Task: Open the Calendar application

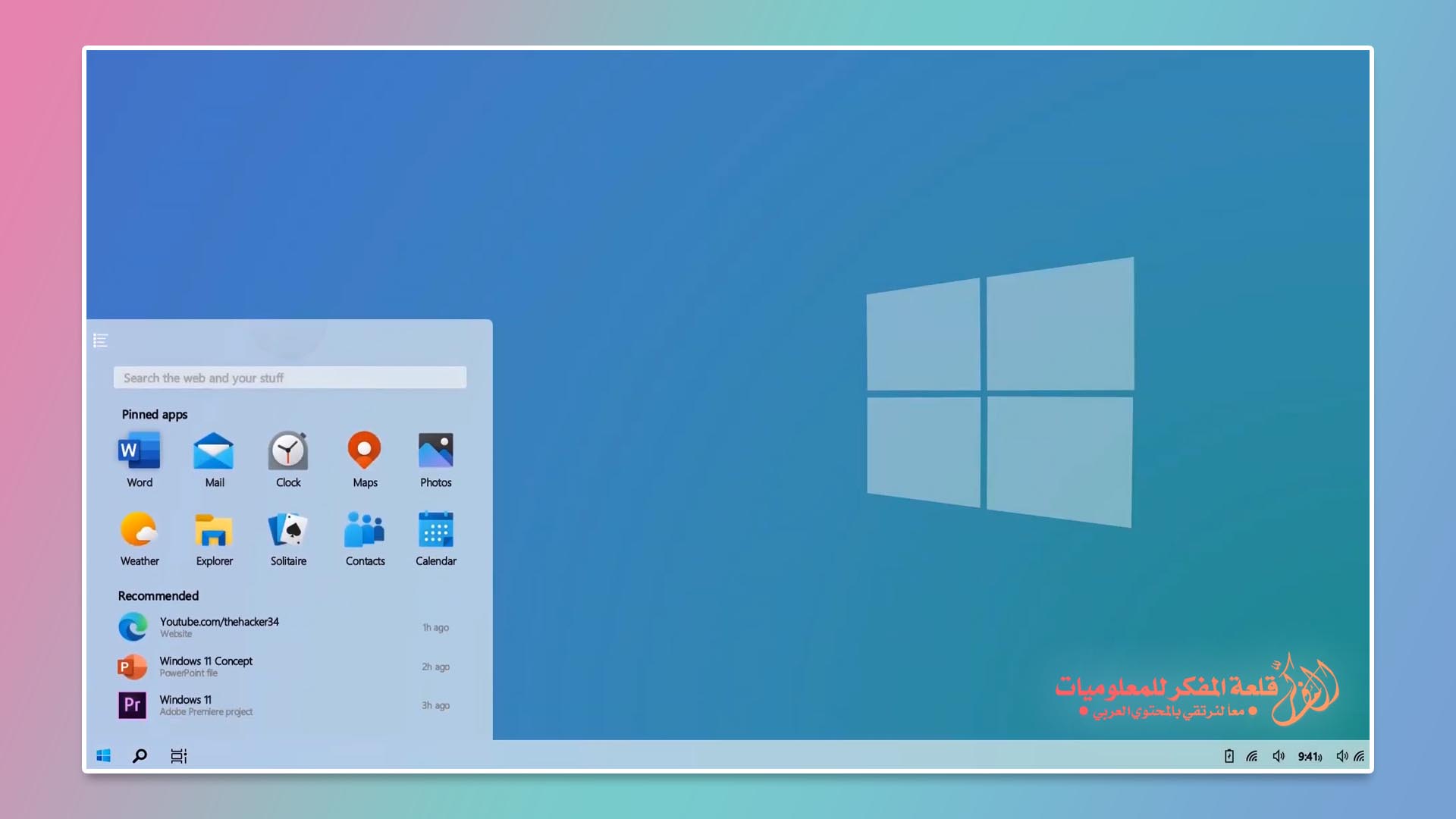Action: pos(436,537)
